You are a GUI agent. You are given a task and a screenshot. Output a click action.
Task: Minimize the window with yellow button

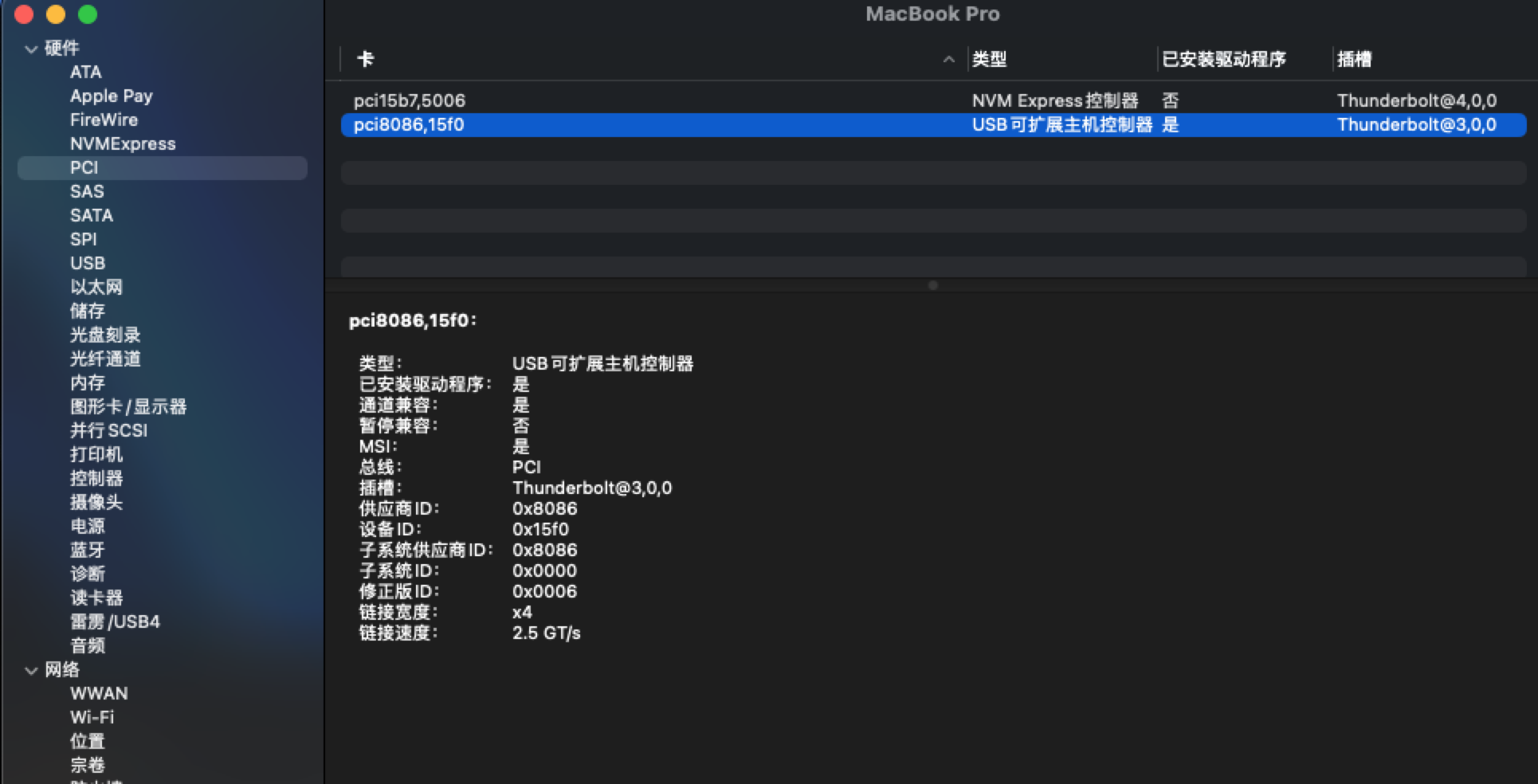point(56,14)
